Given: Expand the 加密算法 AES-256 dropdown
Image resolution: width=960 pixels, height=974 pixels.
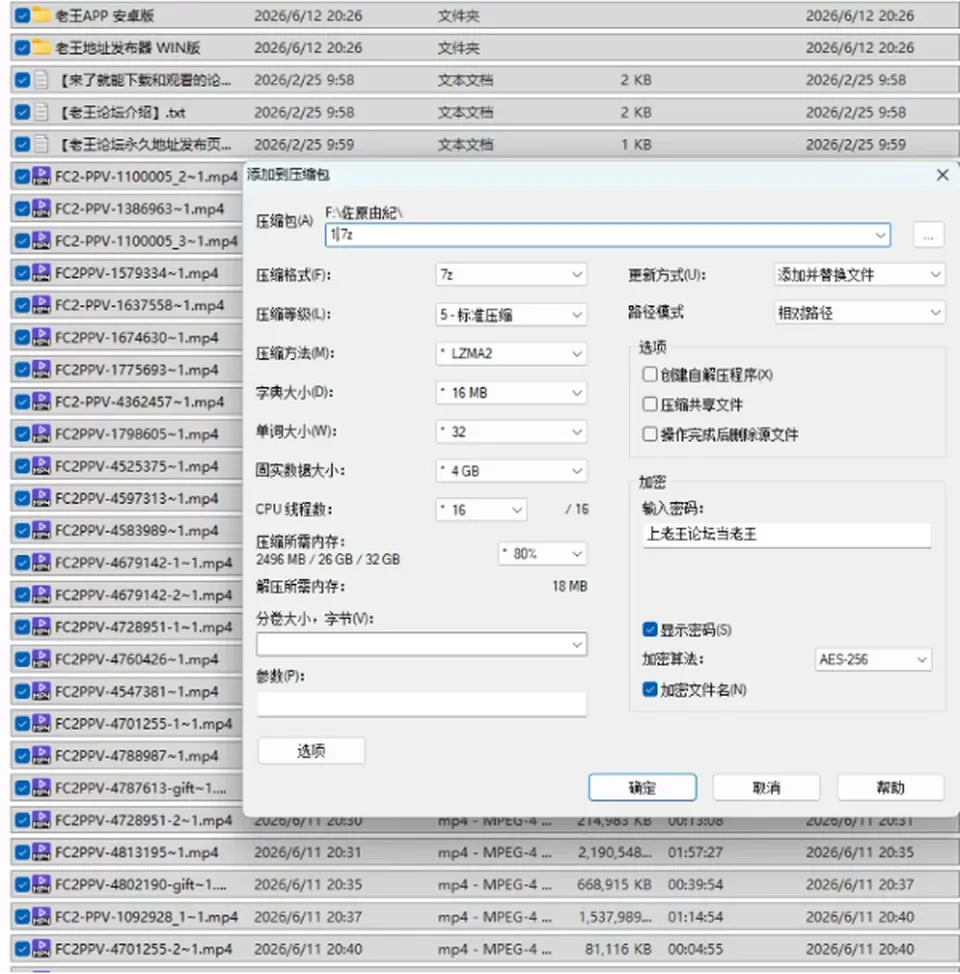Looking at the screenshot, I should (x=873, y=659).
